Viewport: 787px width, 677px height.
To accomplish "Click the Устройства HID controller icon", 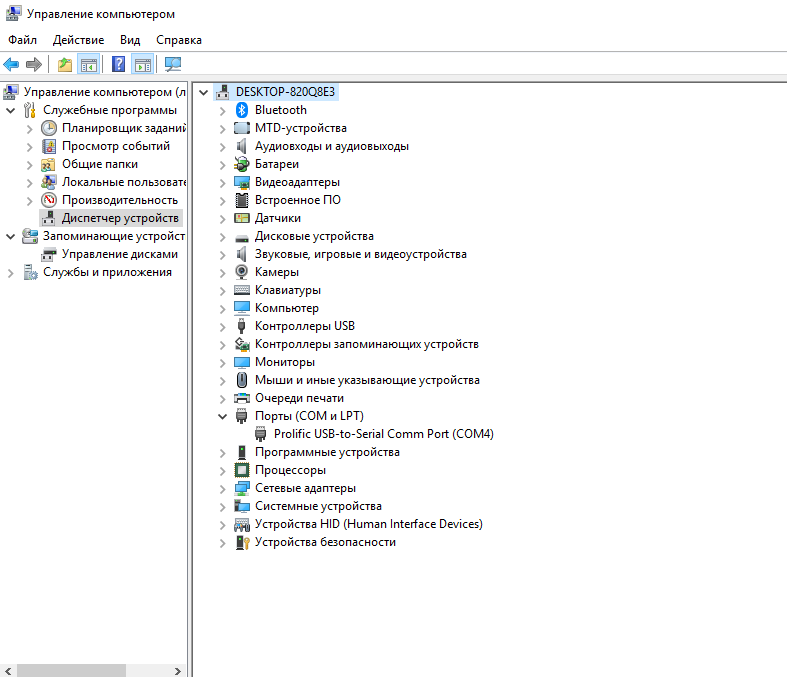I will (x=242, y=524).
